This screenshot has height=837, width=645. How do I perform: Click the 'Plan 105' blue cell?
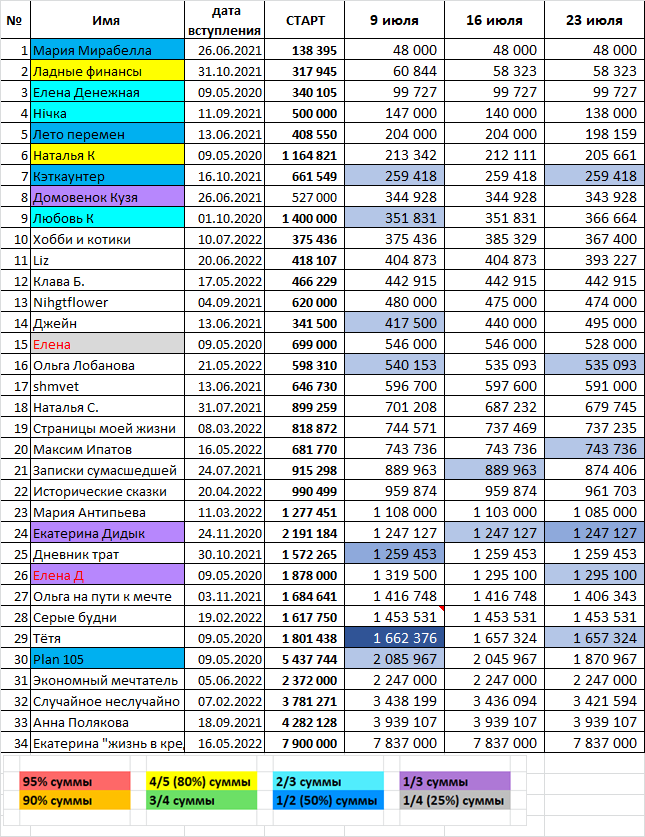point(107,659)
